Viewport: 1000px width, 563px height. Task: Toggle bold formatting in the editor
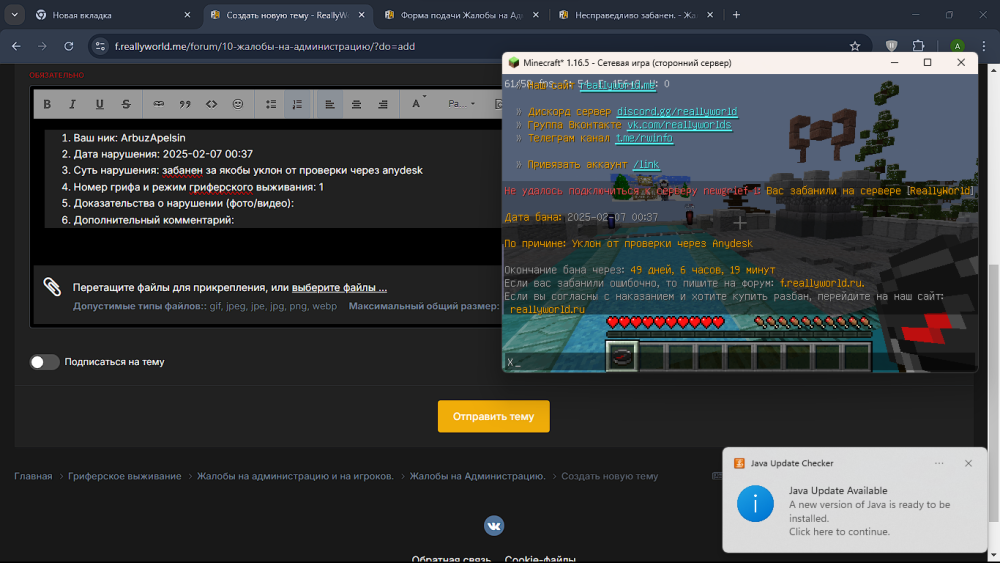[47, 104]
